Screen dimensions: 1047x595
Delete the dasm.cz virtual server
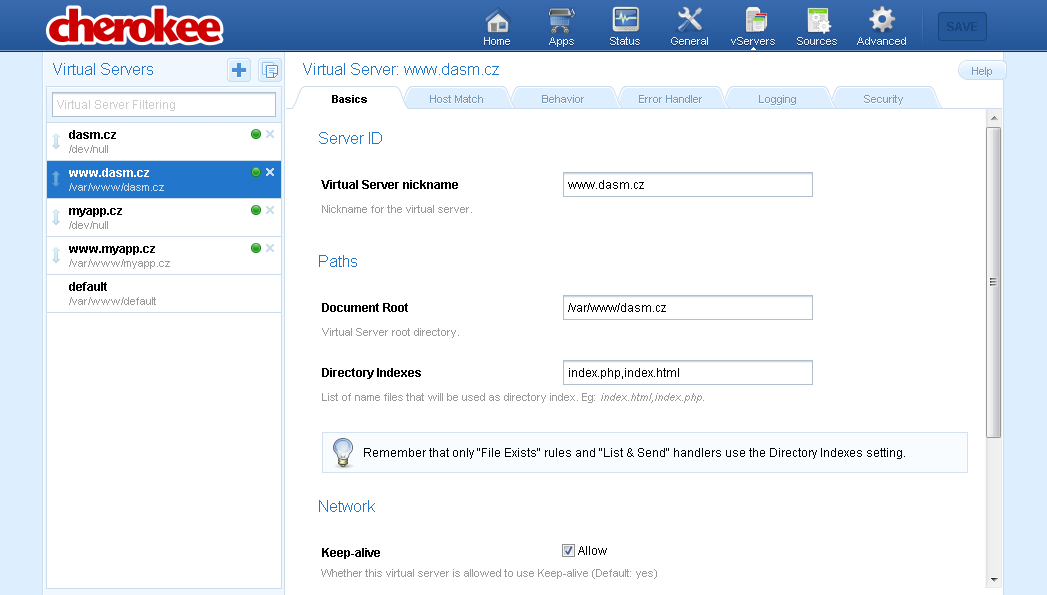[x=270, y=134]
